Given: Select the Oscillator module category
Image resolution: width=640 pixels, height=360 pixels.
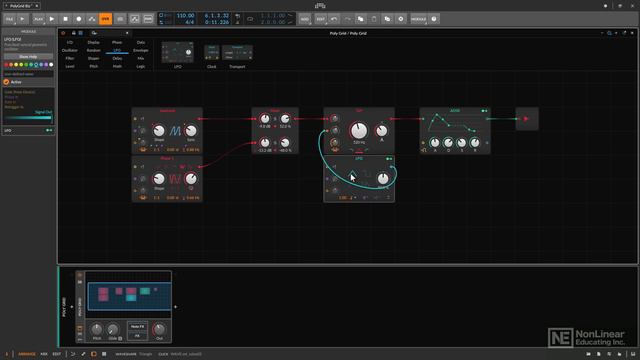Looking at the screenshot, I should [x=69, y=50].
